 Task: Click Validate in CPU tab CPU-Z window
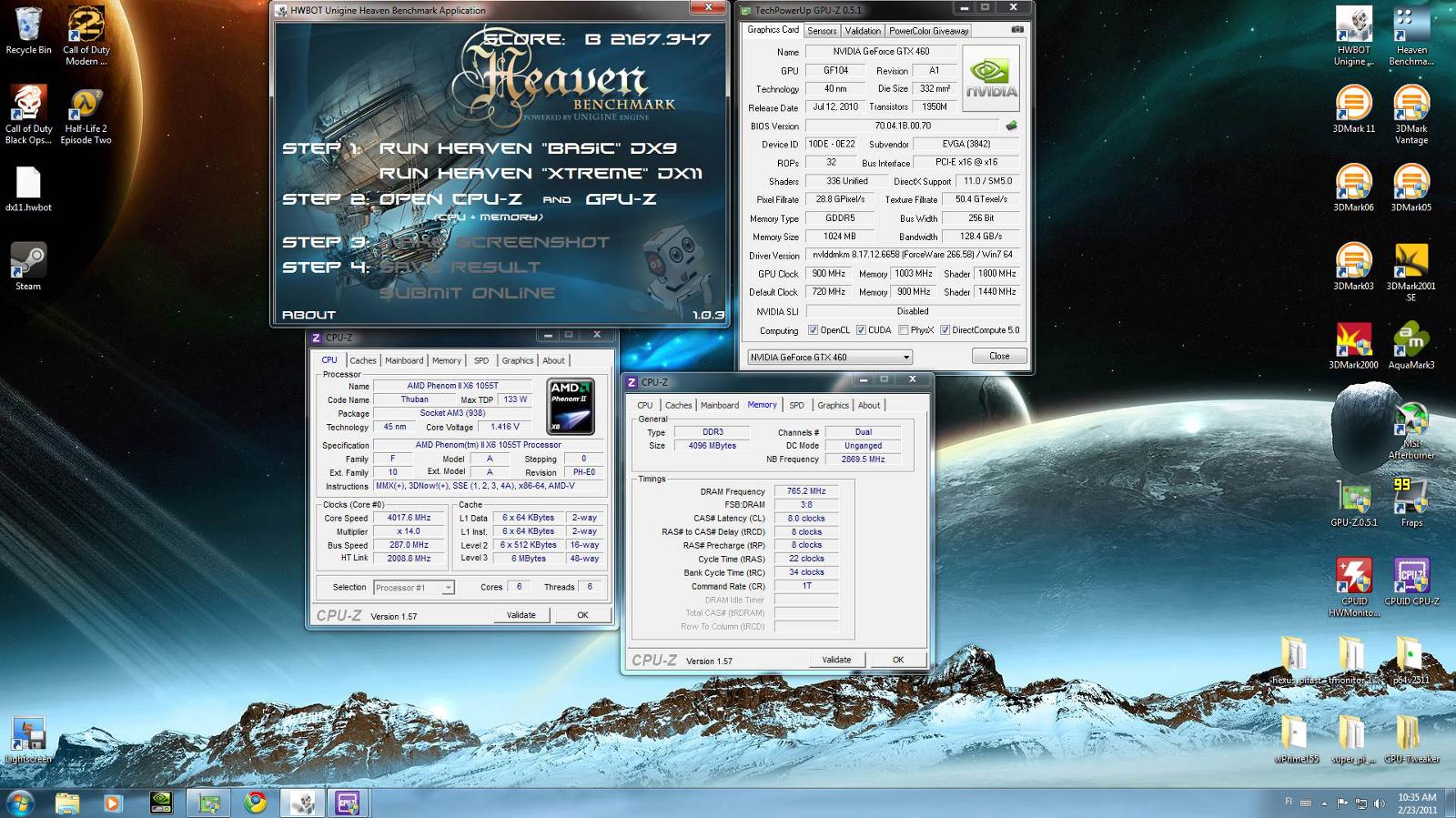click(521, 615)
